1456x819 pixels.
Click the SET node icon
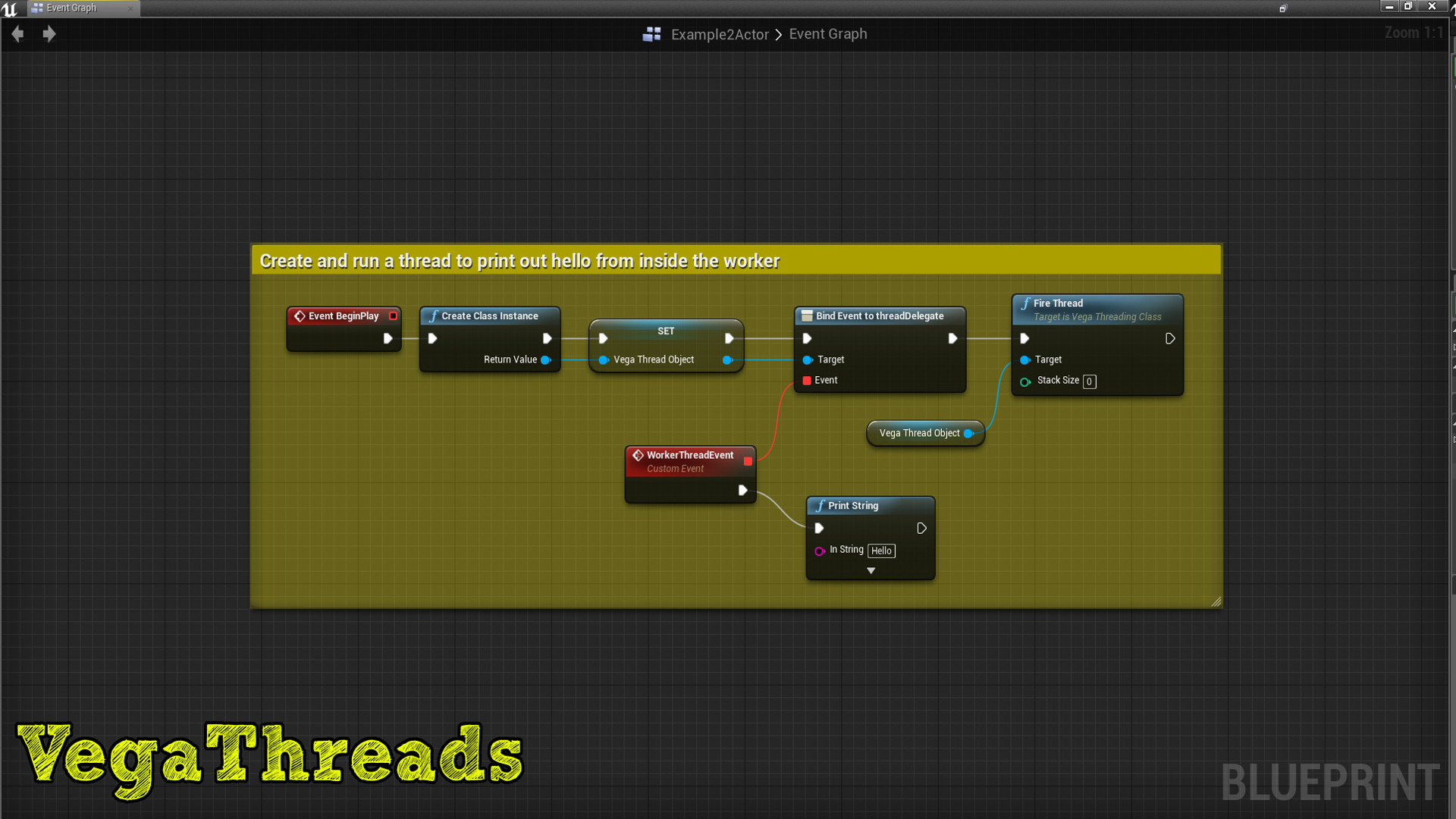[x=666, y=331]
